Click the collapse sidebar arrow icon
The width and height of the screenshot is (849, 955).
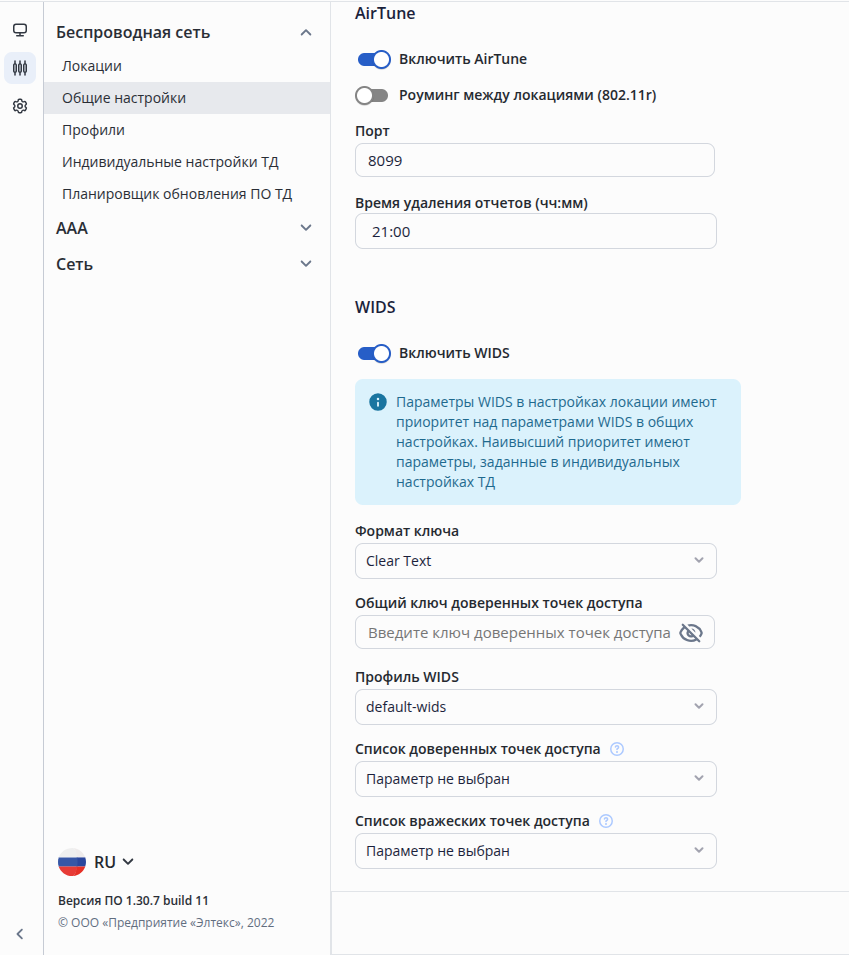(x=20, y=934)
